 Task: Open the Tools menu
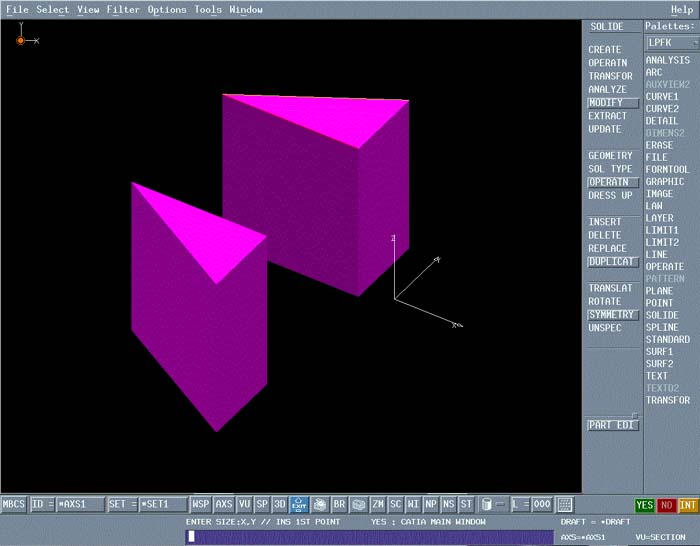(x=208, y=10)
